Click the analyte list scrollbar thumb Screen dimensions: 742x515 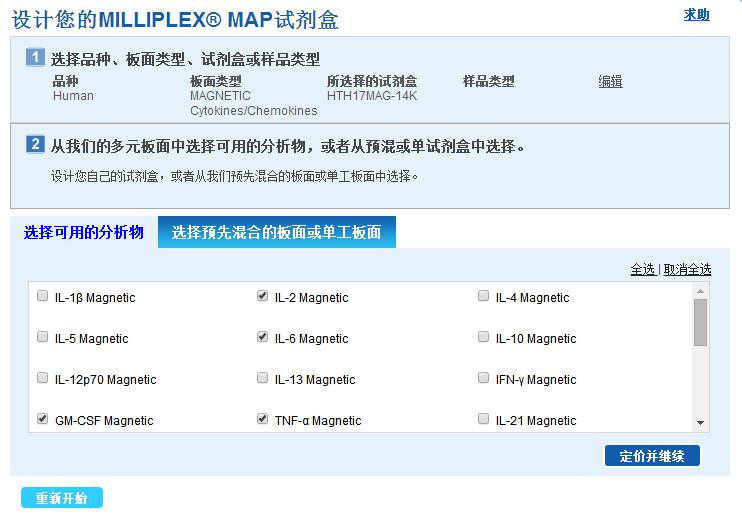[x=700, y=322]
